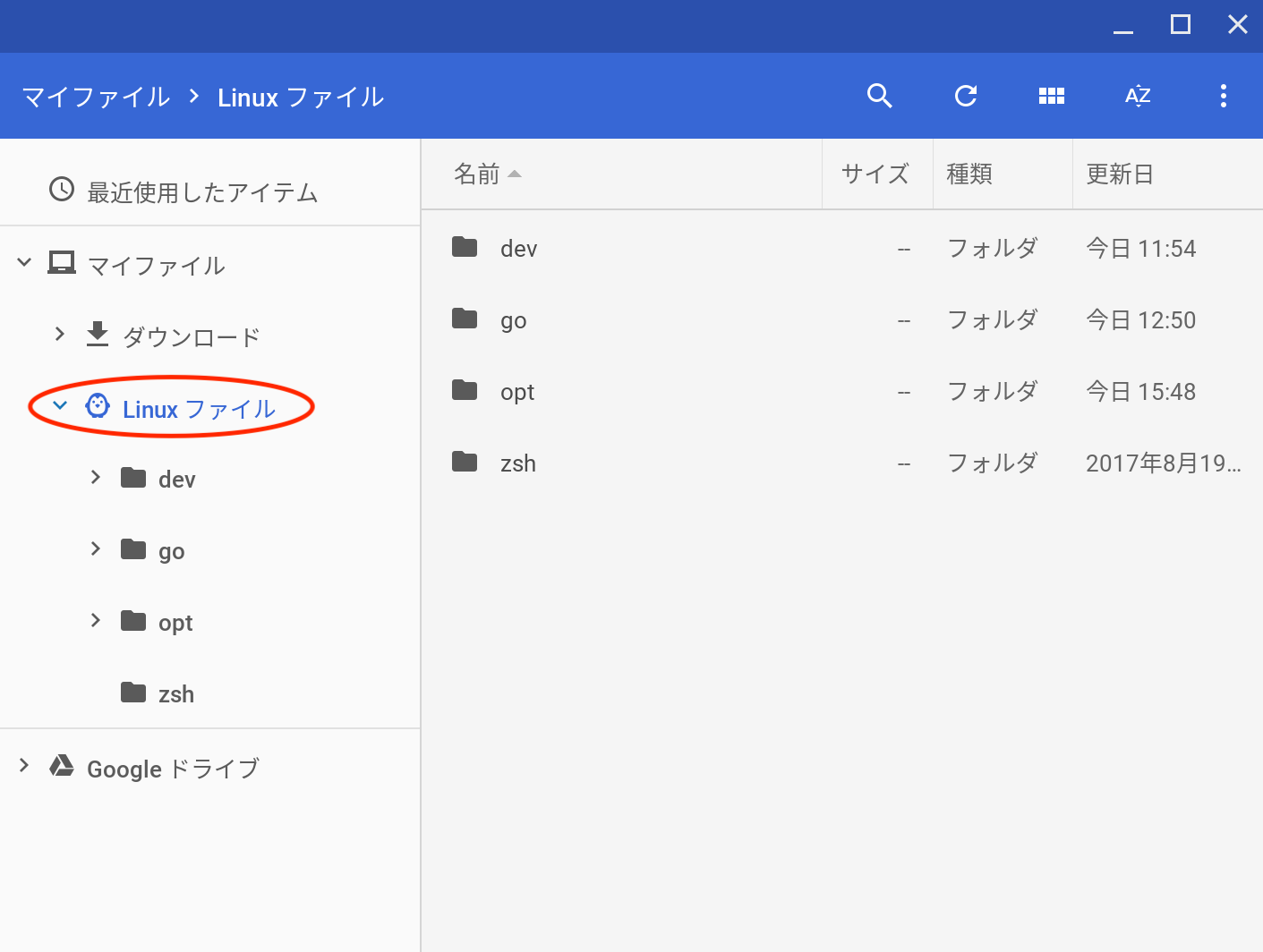Open the search magnifier in the toolbar
1263x952 pixels.
pyautogui.click(x=880, y=96)
